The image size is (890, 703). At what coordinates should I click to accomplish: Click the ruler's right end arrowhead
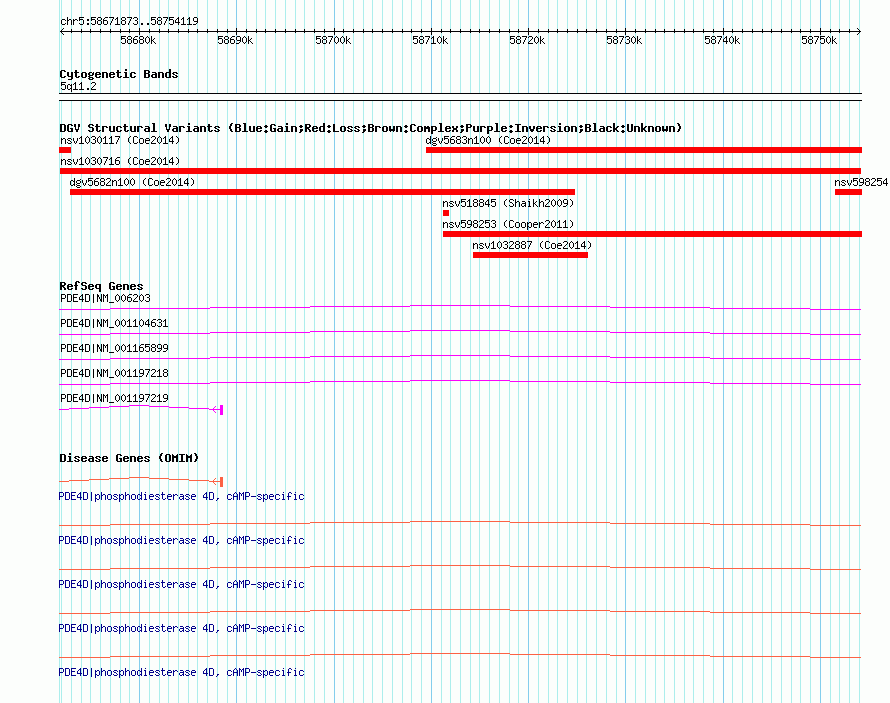(859, 31)
